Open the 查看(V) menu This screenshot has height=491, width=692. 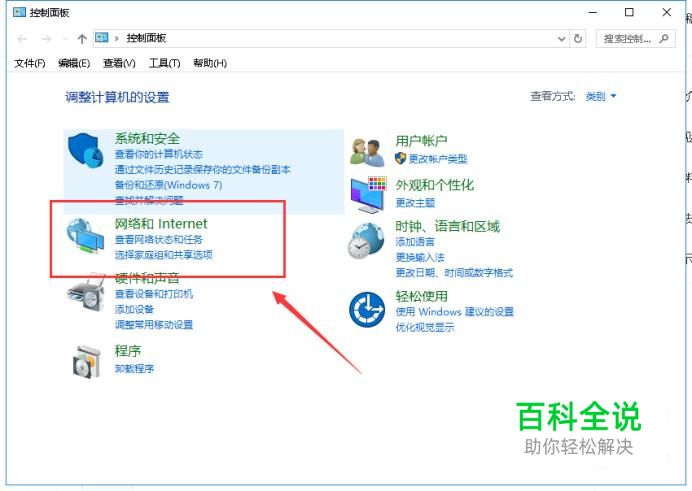[x=119, y=63]
